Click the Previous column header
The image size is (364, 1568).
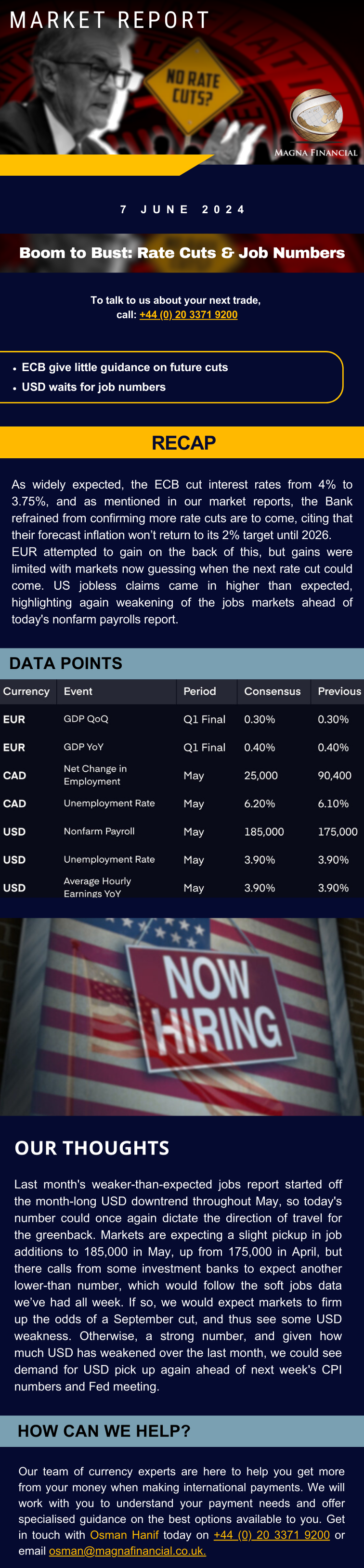pyautogui.click(x=338, y=691)
